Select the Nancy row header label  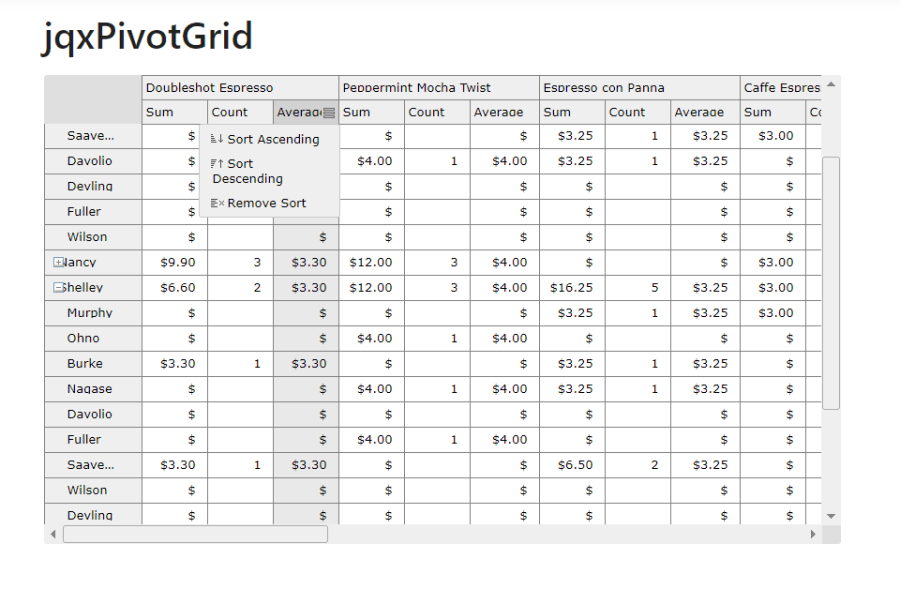point(79,262)
